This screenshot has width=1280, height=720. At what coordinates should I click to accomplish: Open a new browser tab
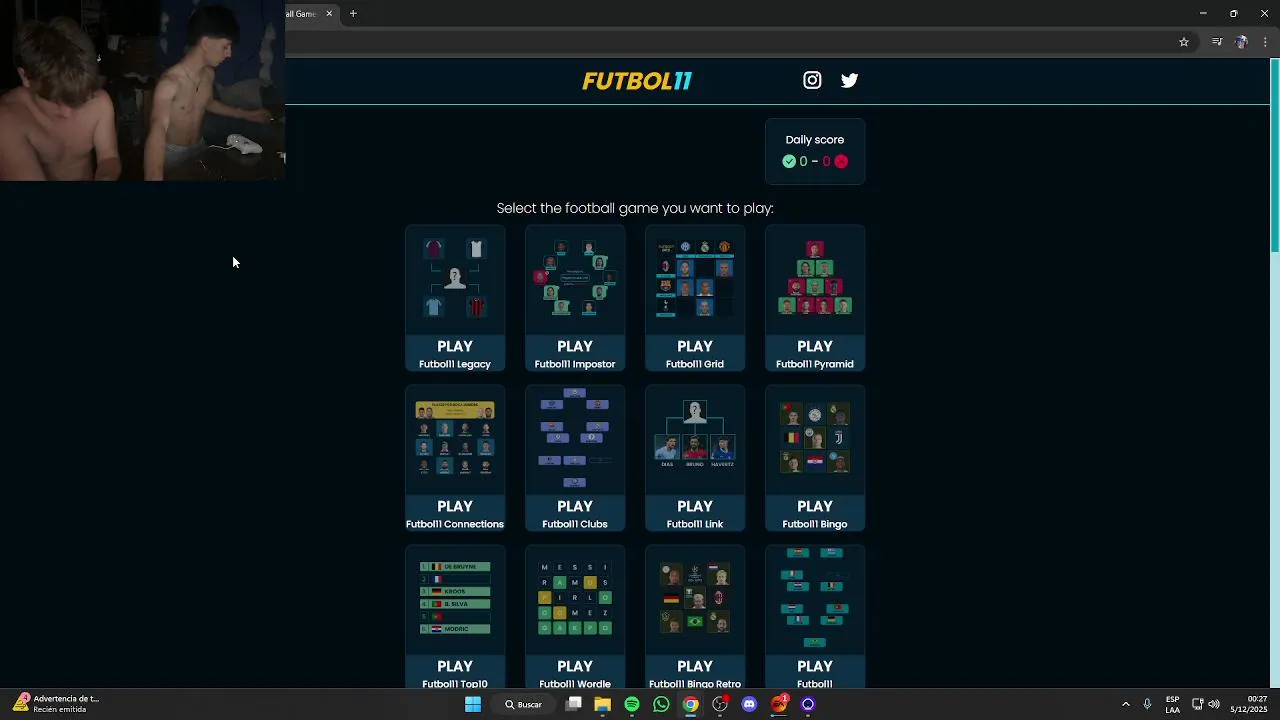(353, 14)
